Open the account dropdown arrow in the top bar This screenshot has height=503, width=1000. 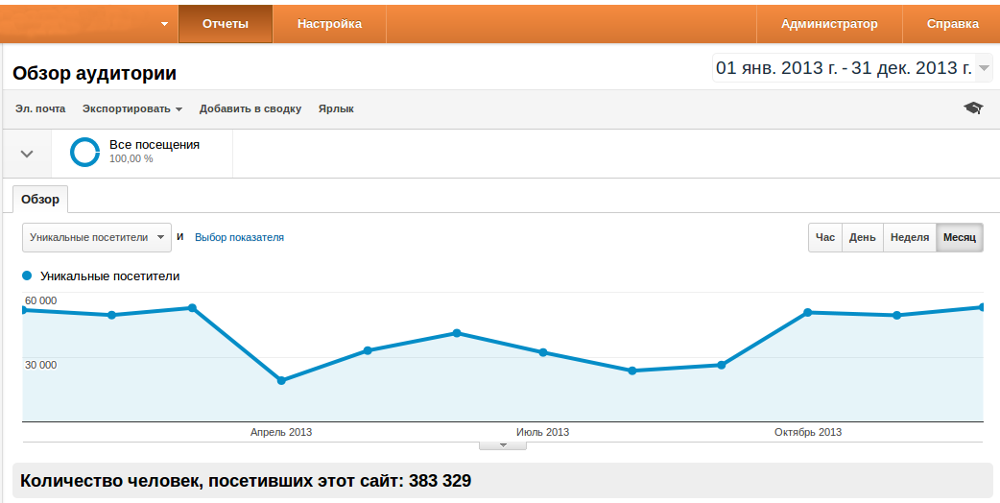click(x=164, y=25)
